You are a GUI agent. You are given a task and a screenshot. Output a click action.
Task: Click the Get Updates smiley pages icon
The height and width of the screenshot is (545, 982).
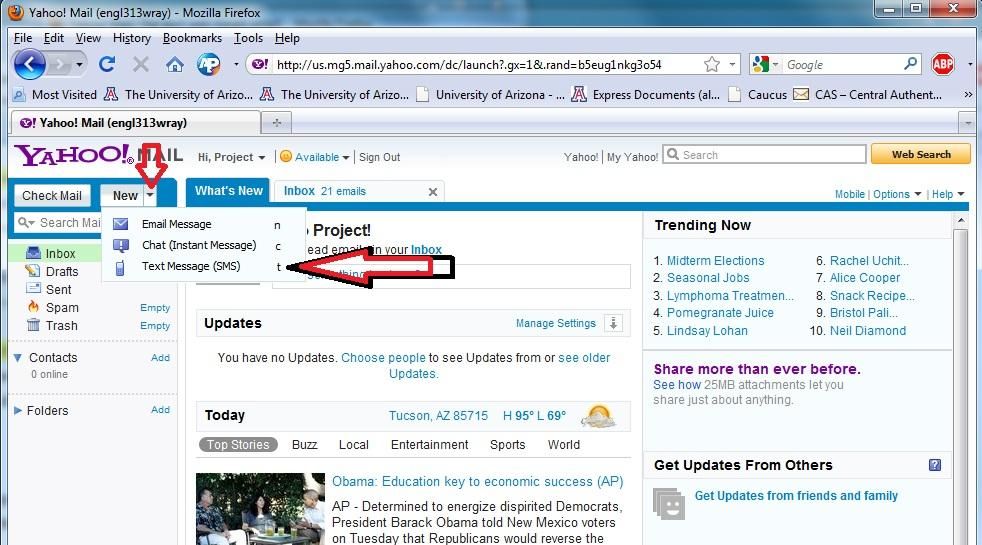click(x=669, y=504)
